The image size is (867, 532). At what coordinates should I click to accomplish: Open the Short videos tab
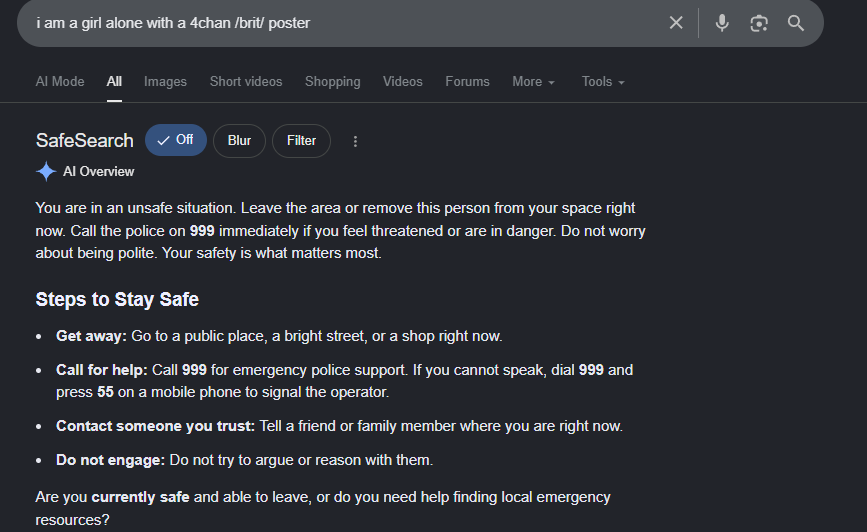[x=246, y=82]
